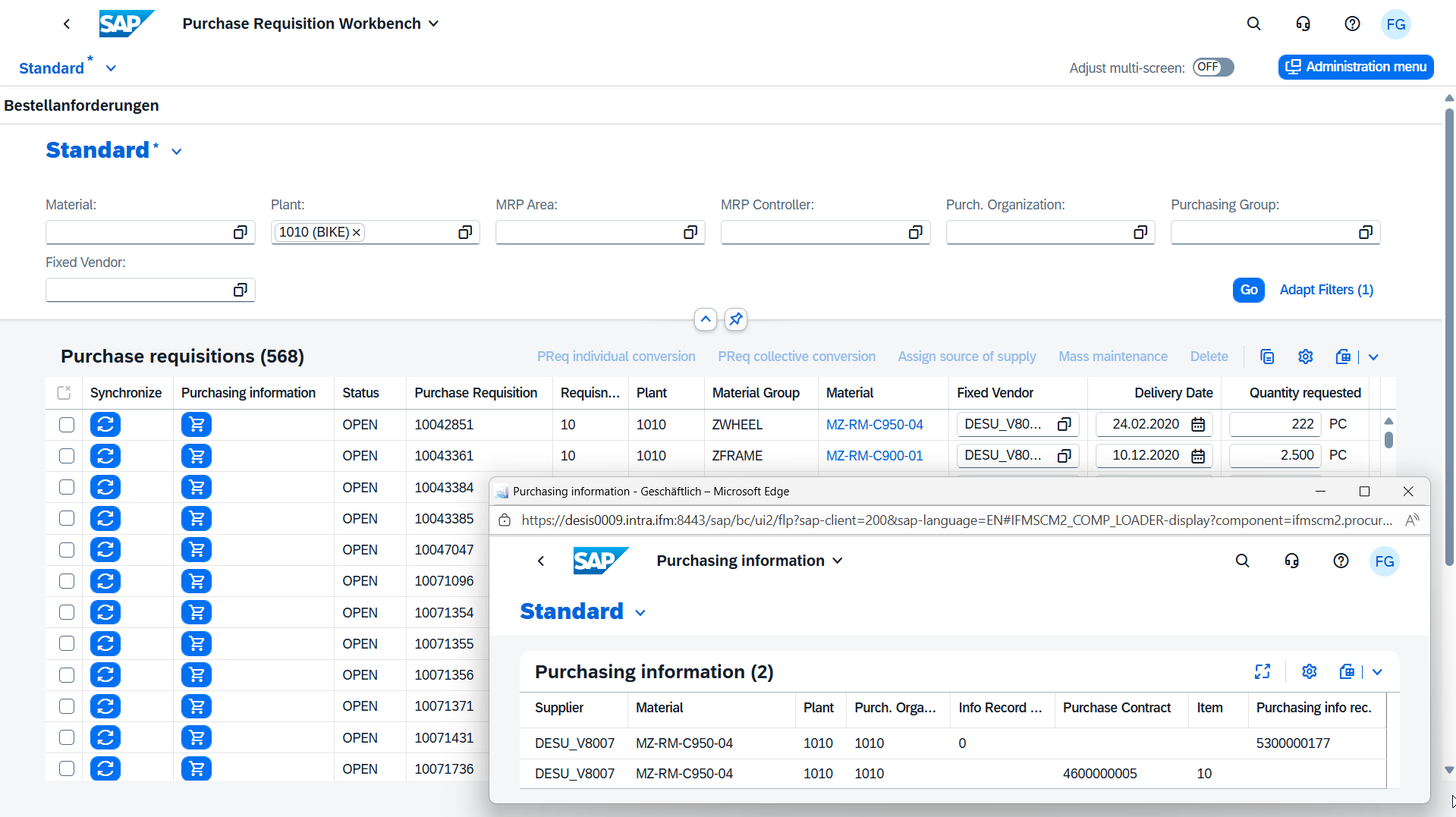Open the top Standard variant dropdown chevron
Viewport: 1456px width, 817px height.
click(x=111, y=68)
